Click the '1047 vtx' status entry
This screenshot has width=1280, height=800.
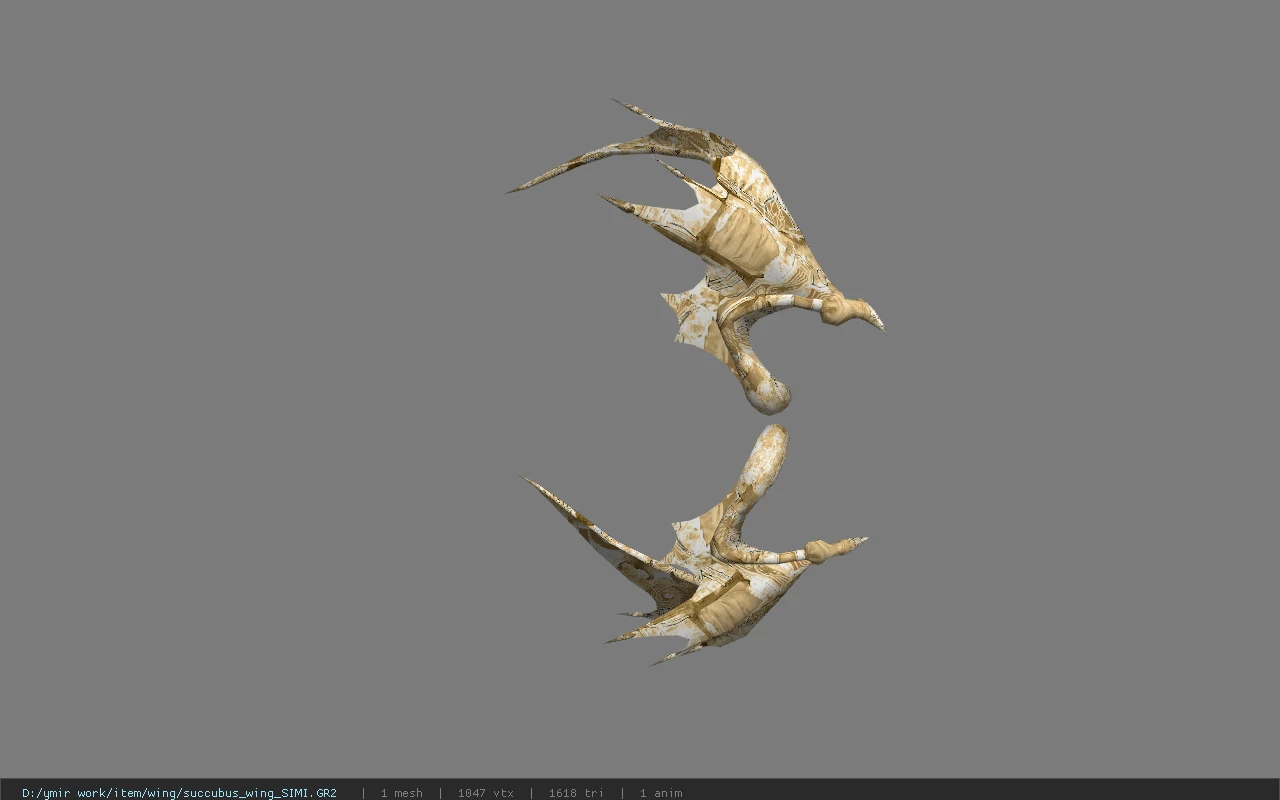(x=486, y=793)
